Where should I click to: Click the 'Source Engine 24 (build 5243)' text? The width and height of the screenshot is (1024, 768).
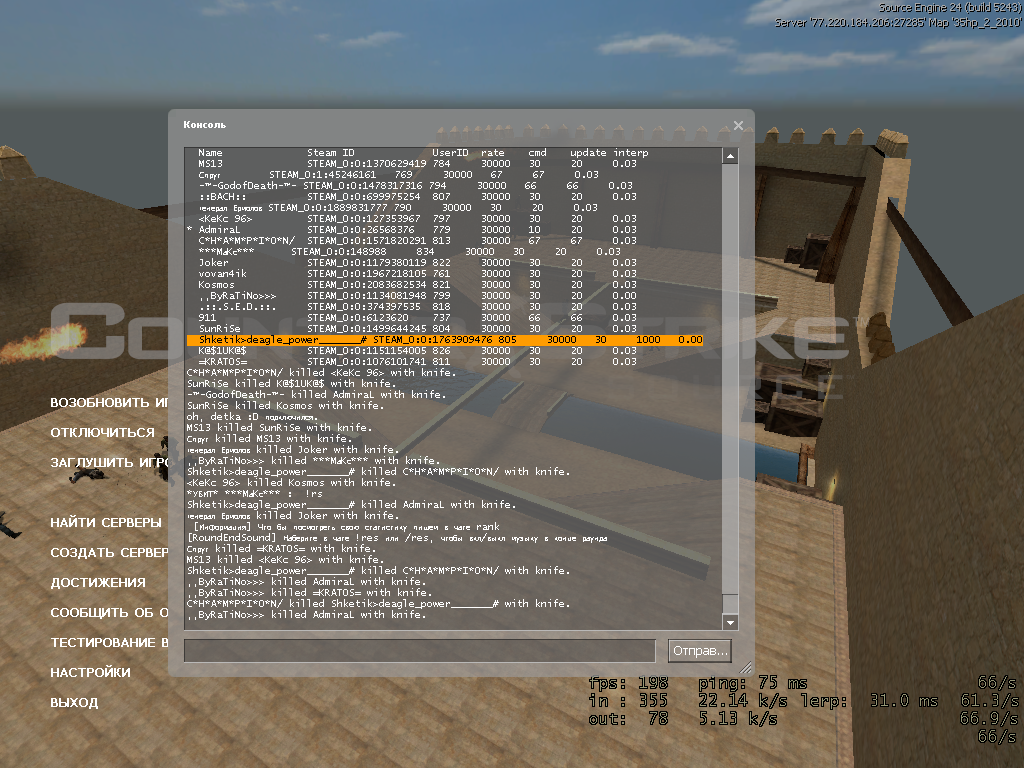pyautogui.click(x=949, y=8)
